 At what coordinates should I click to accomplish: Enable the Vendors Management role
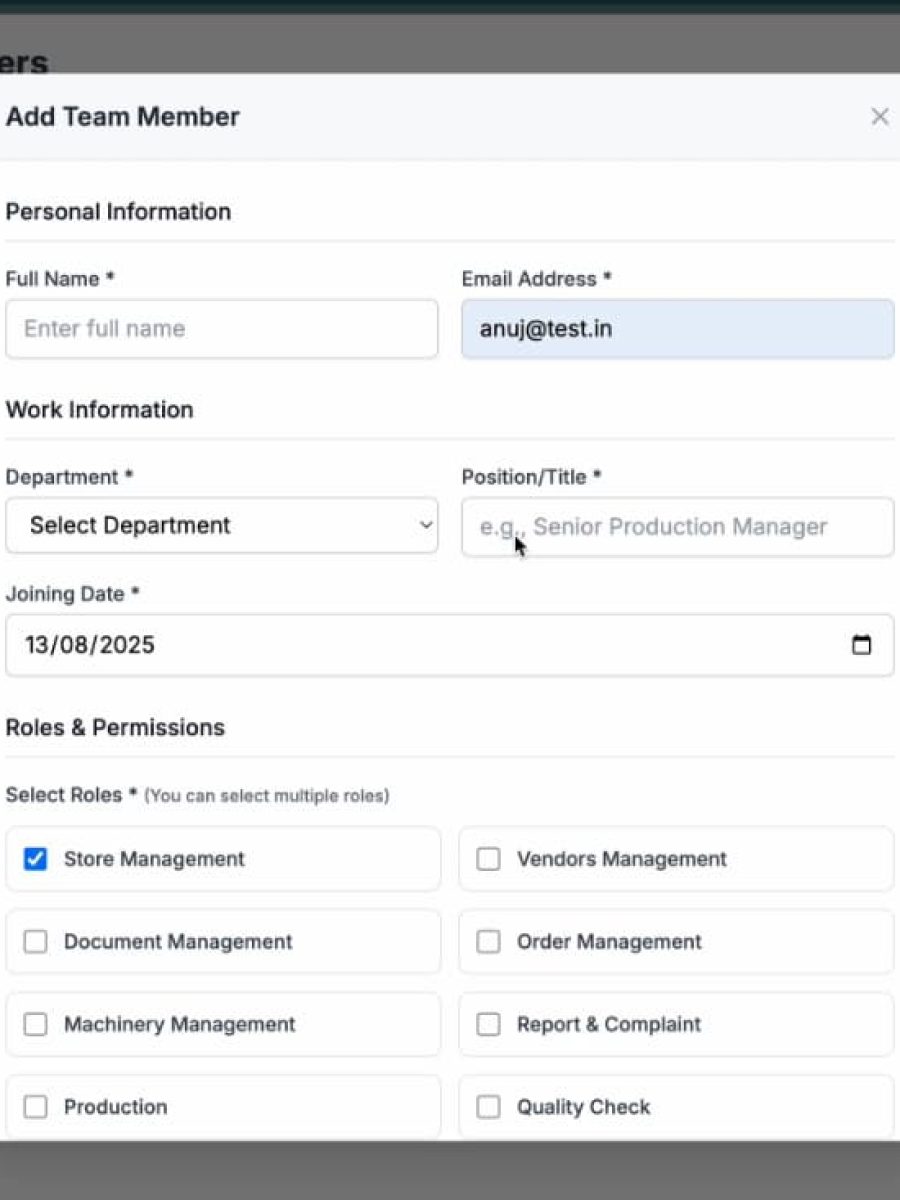[x=488, y=859]
